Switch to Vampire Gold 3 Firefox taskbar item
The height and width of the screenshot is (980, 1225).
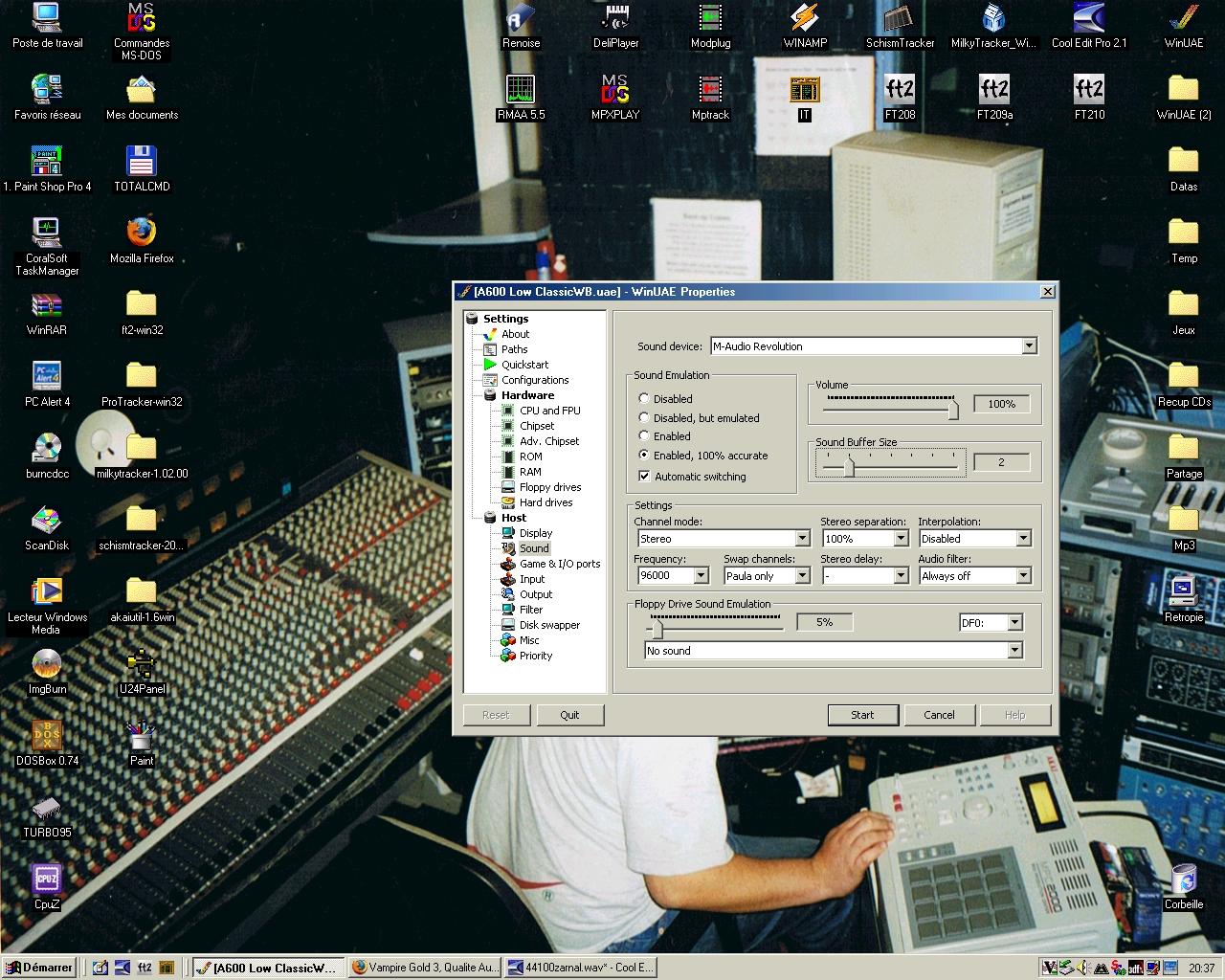(425, 968)
